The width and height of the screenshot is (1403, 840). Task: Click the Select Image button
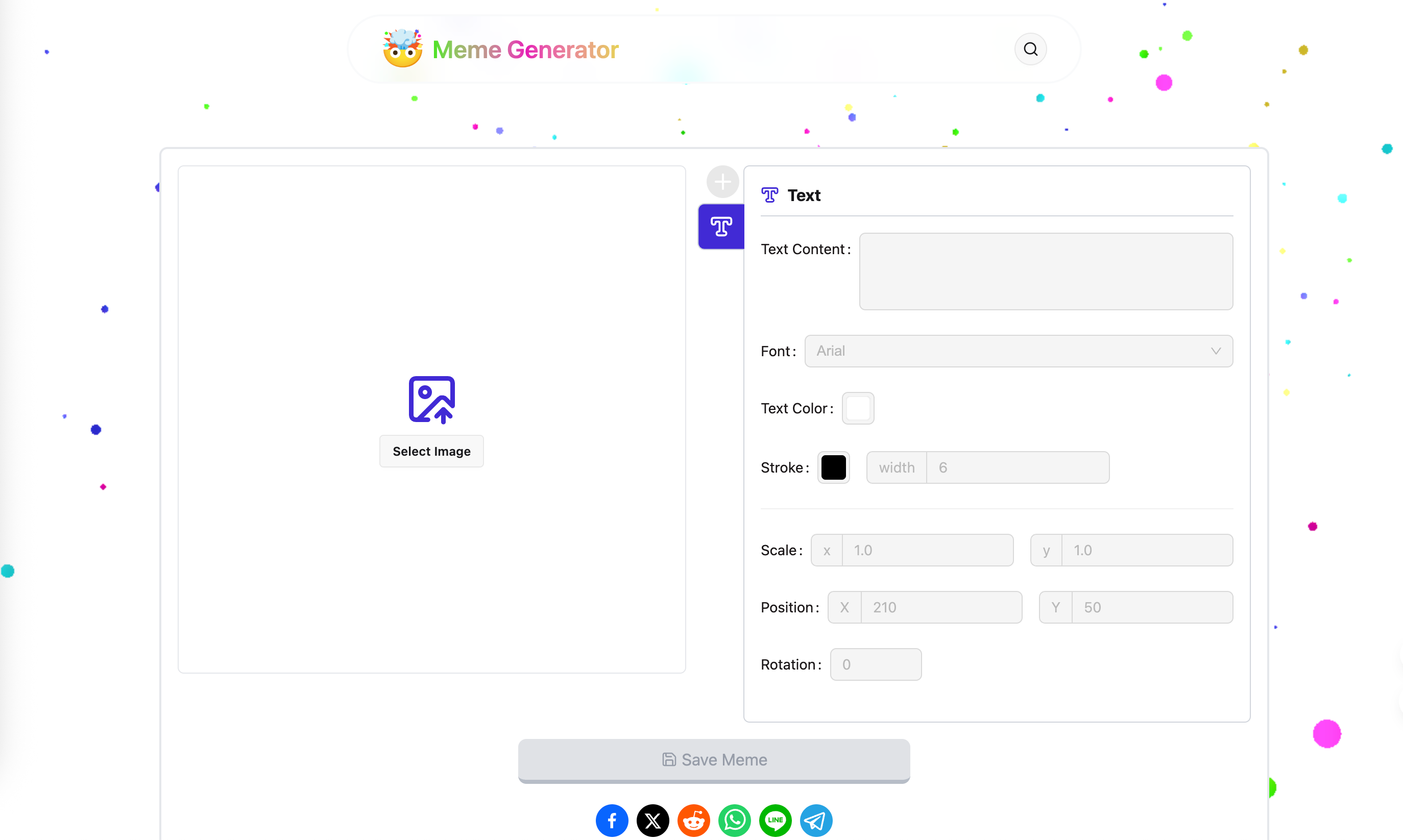coord(431,451)
